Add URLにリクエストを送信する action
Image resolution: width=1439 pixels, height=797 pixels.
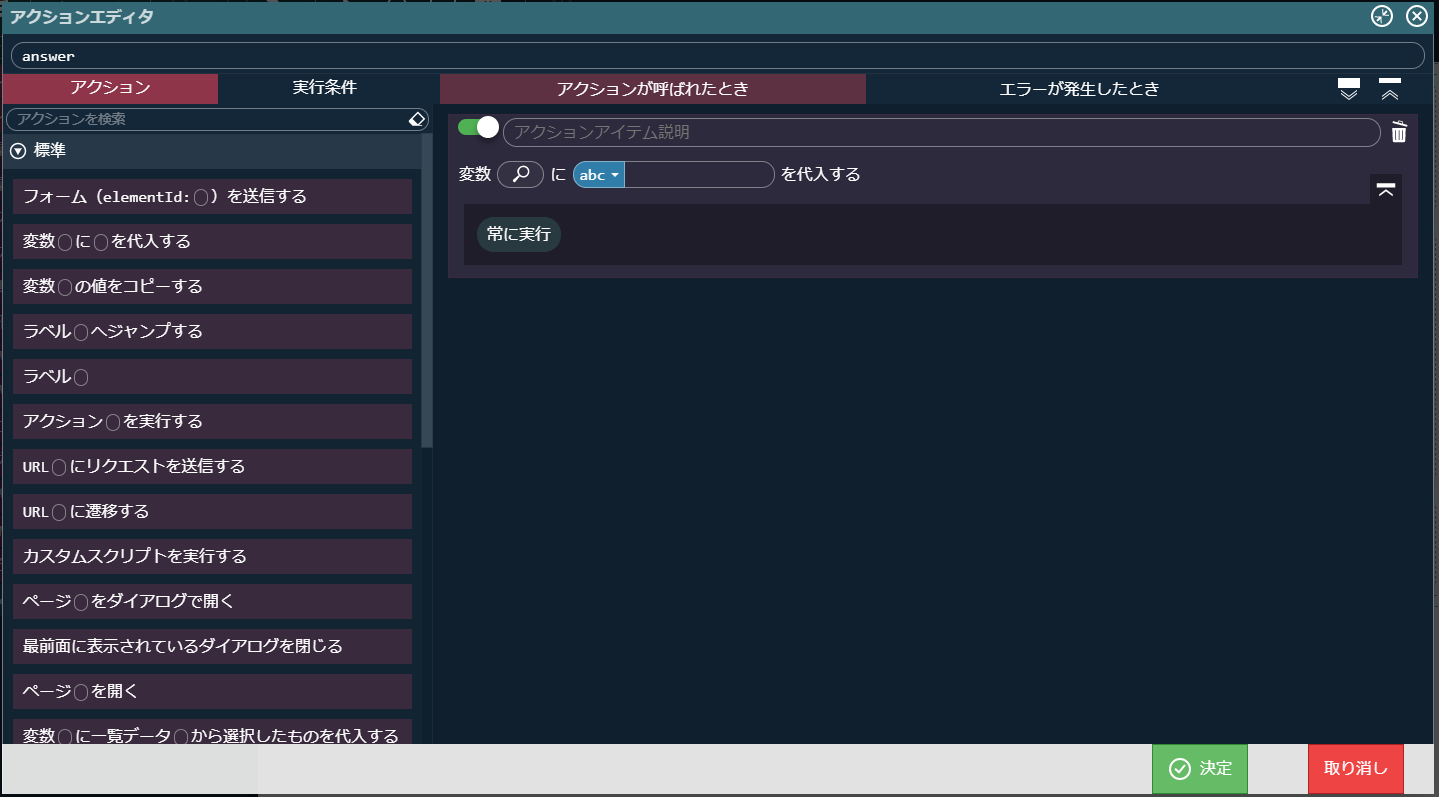[213, 466]
